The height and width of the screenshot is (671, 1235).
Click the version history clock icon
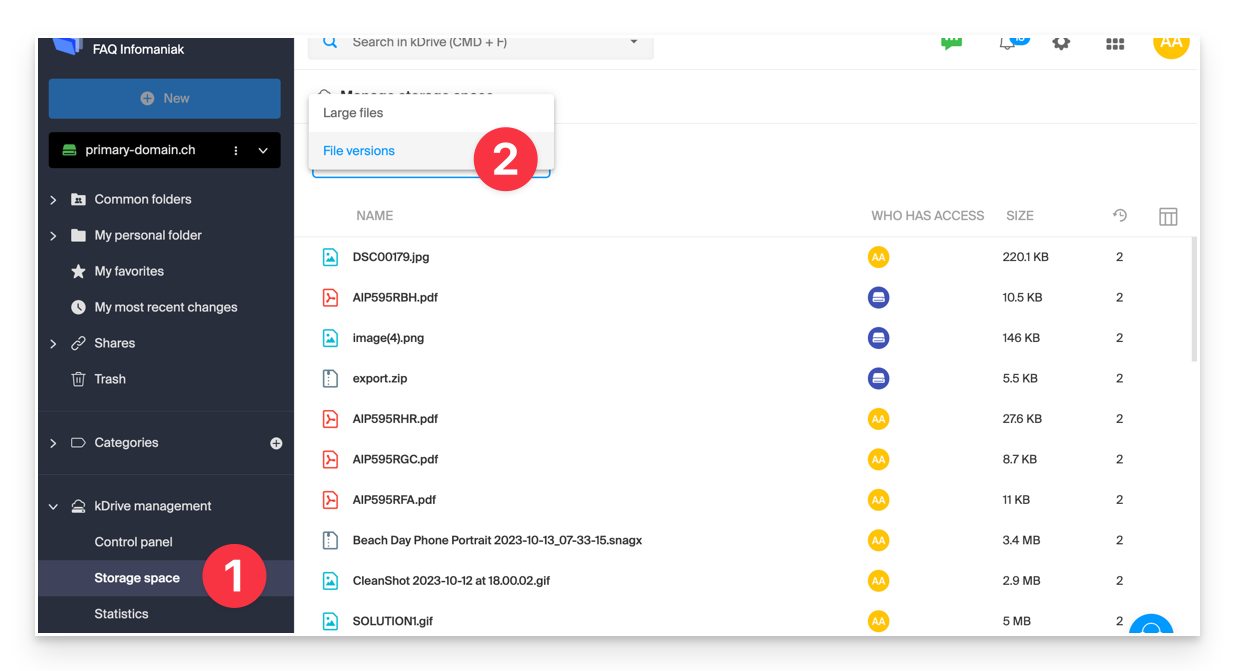[1119, 215]
